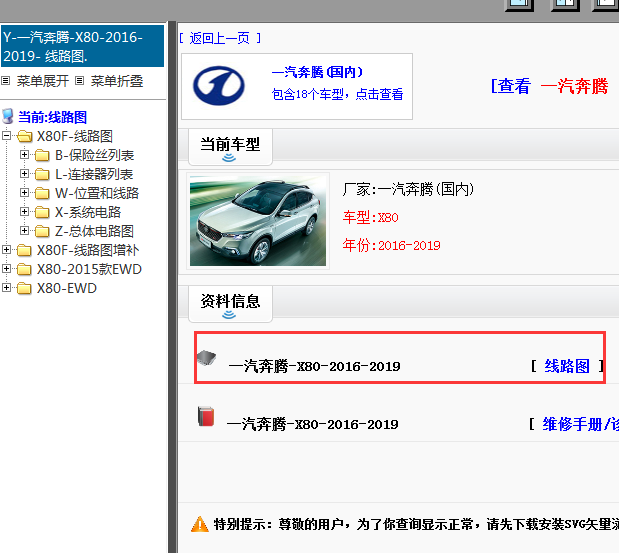
Task: Click the icon next to 菜单折叠
Action: click(80, 81)
